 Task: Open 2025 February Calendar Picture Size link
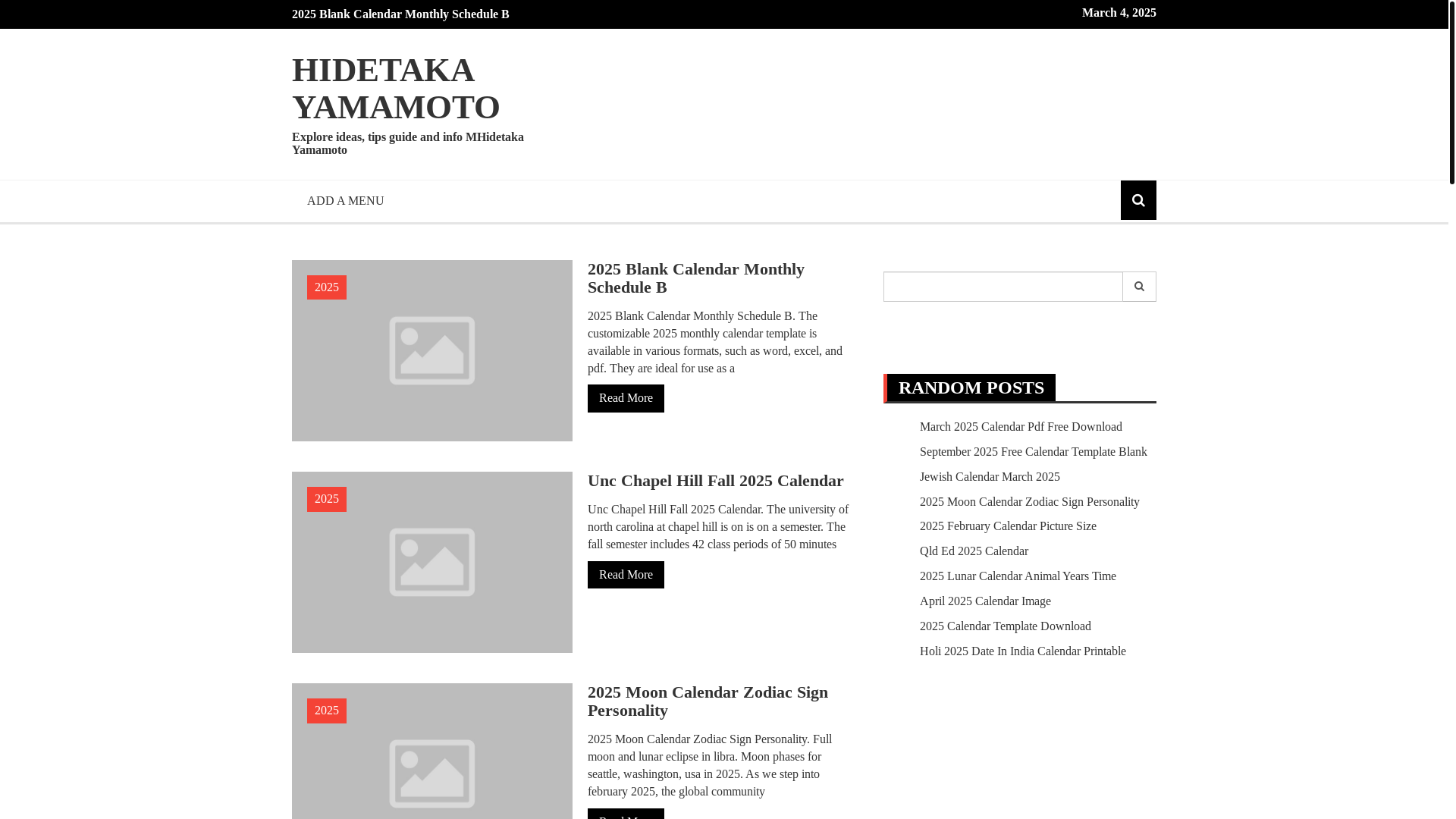tap(1008, 526)
